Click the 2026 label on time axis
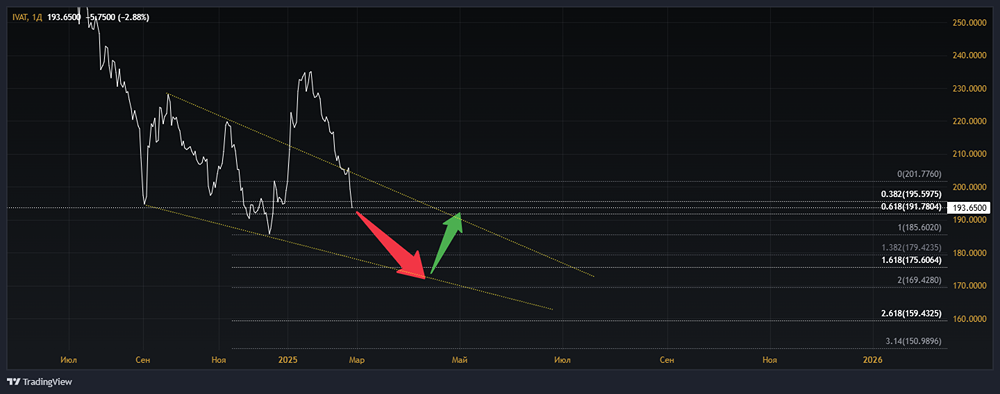 click(x=872, y=360)
